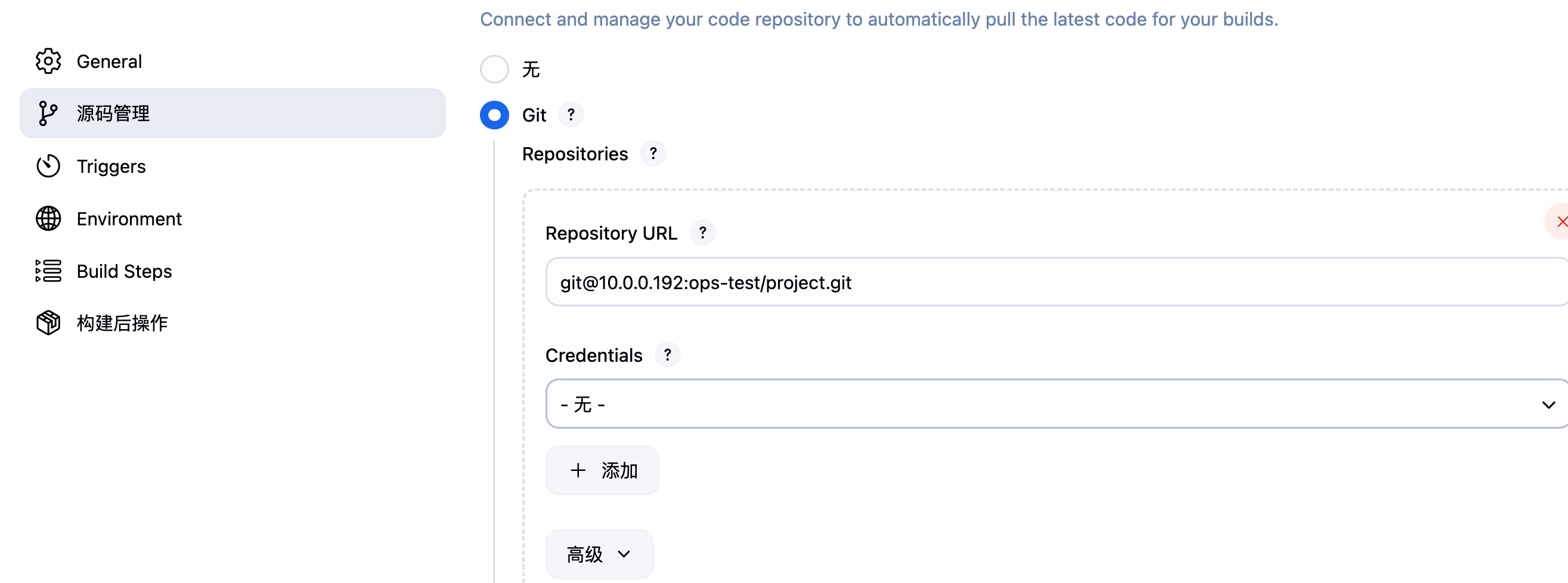The height and width of the screenshot is (583, 1568).
Task: Click the clock icon next to Triggers
Action: (48, 166)
